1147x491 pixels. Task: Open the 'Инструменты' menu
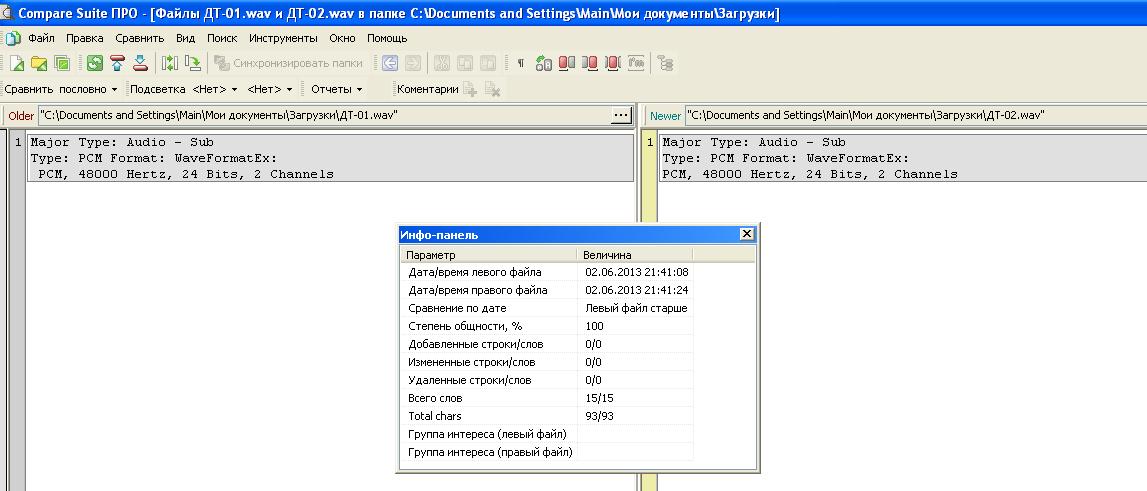tap(284, 38)
